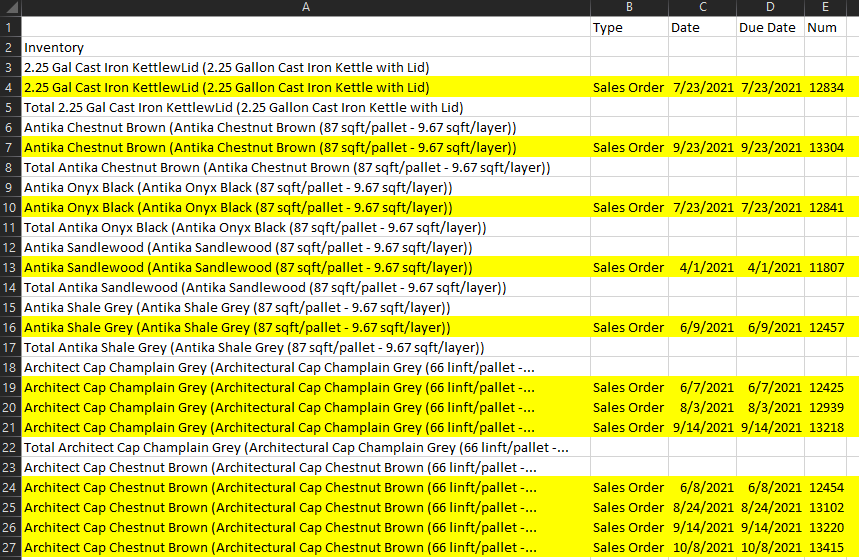
Task: Click order number 13415
Action: click(x=825, y=547)
